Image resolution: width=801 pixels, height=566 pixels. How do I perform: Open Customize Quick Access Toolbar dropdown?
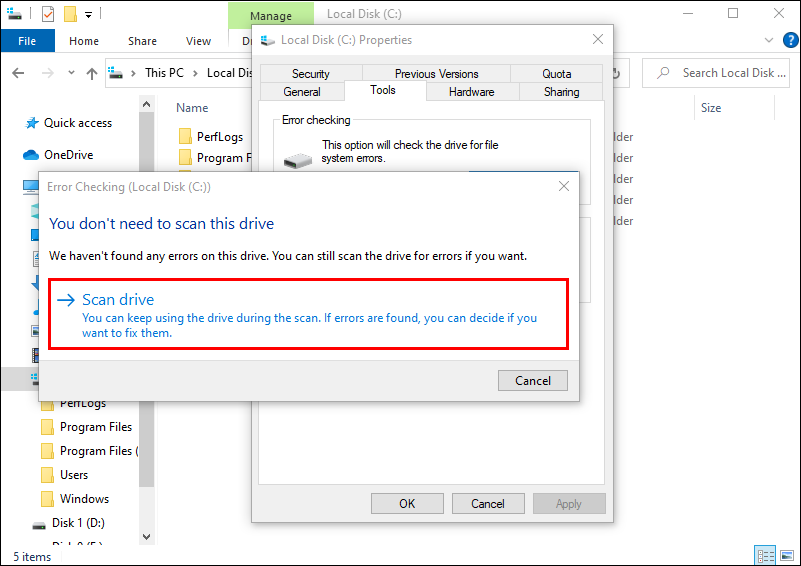tap(88, 15)
